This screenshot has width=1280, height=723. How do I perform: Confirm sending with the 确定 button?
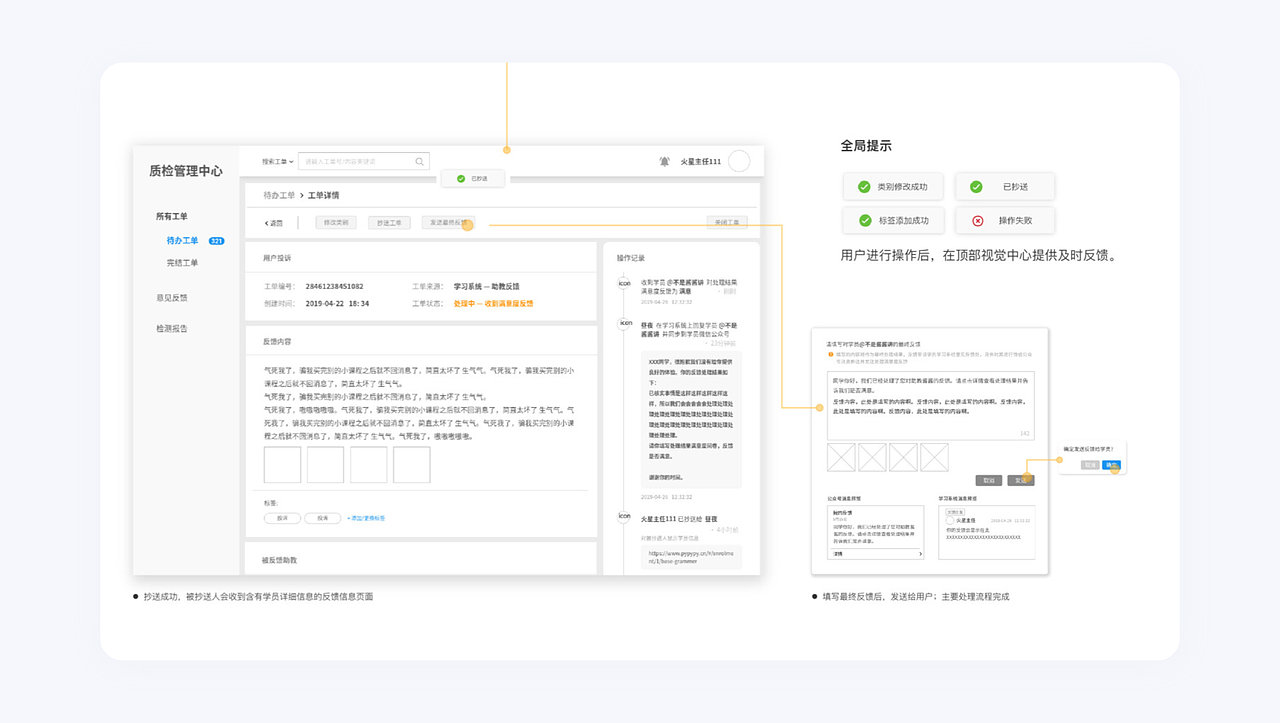(1111, 465)
